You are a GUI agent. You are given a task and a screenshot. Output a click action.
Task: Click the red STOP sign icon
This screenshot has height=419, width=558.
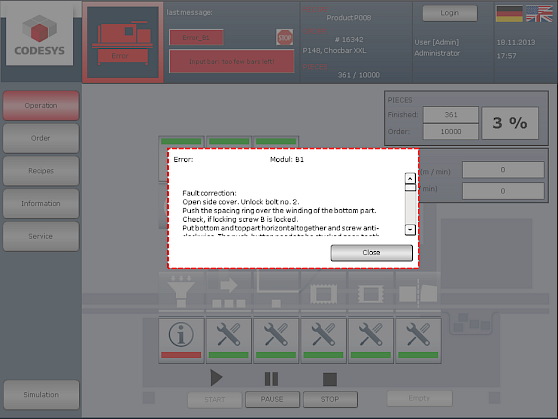pos(285,37)
